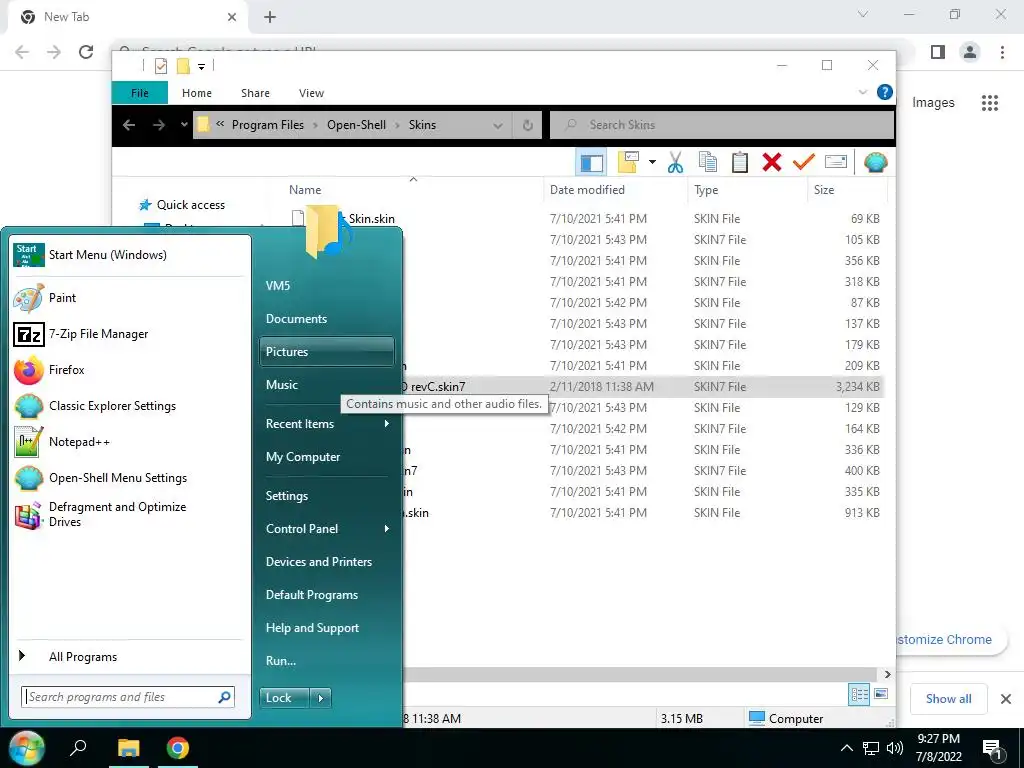
Task: Click the Lock button
Action: (x=285, y=698)
